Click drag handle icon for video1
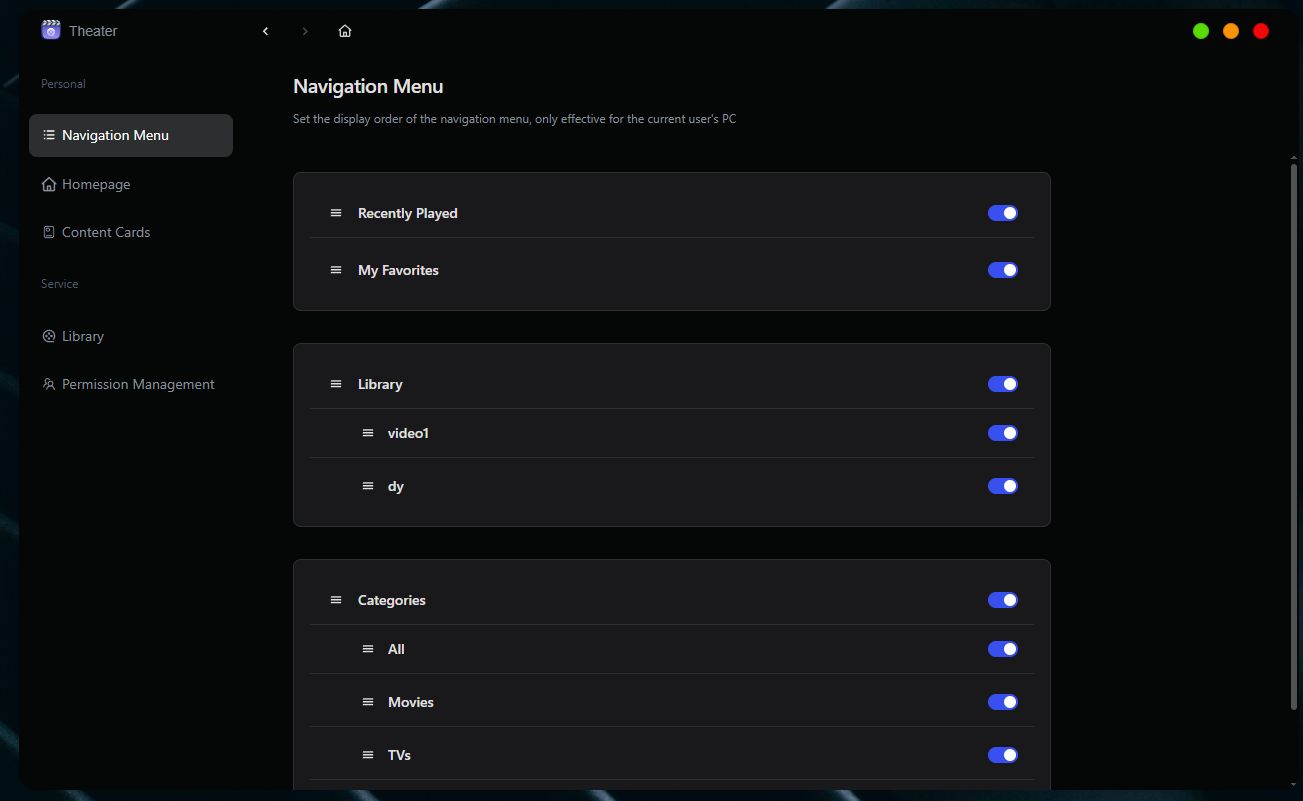 point(368,433)
